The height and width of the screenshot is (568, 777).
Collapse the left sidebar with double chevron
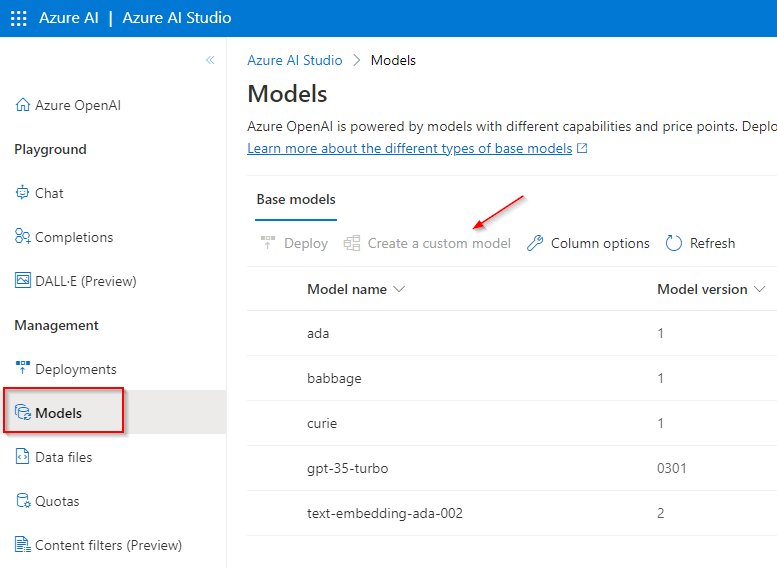coord(210,60)
